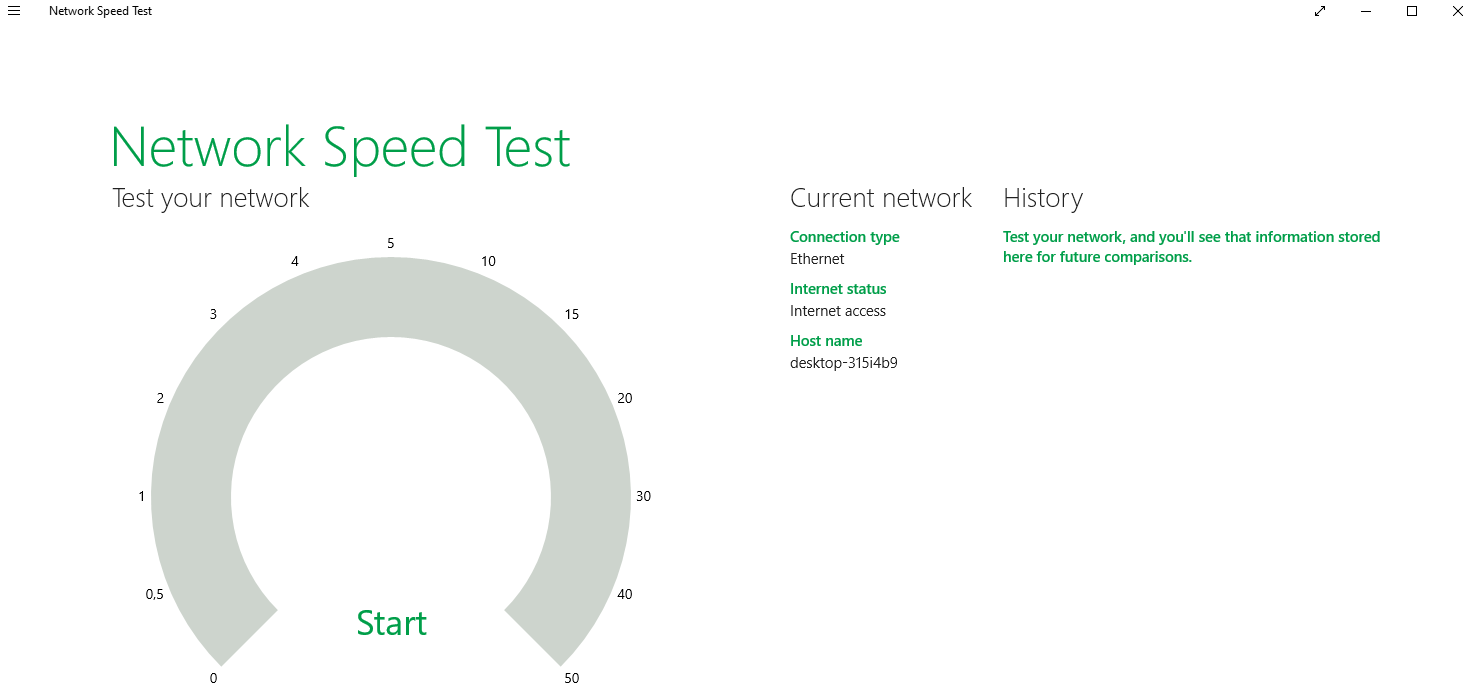Maximize the Network Speed Test window

coord(1412,11)
